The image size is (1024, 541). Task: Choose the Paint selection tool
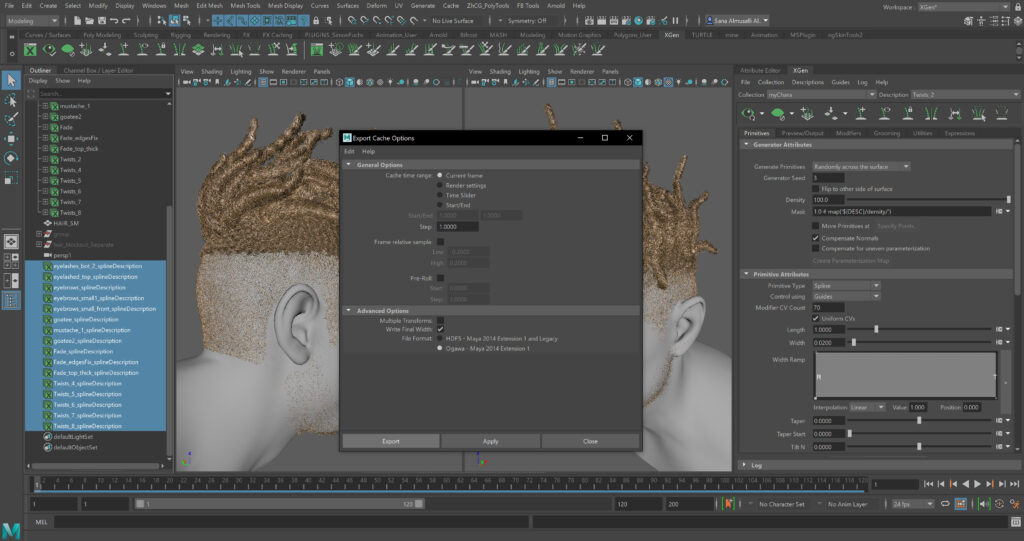tap(11, 120)
